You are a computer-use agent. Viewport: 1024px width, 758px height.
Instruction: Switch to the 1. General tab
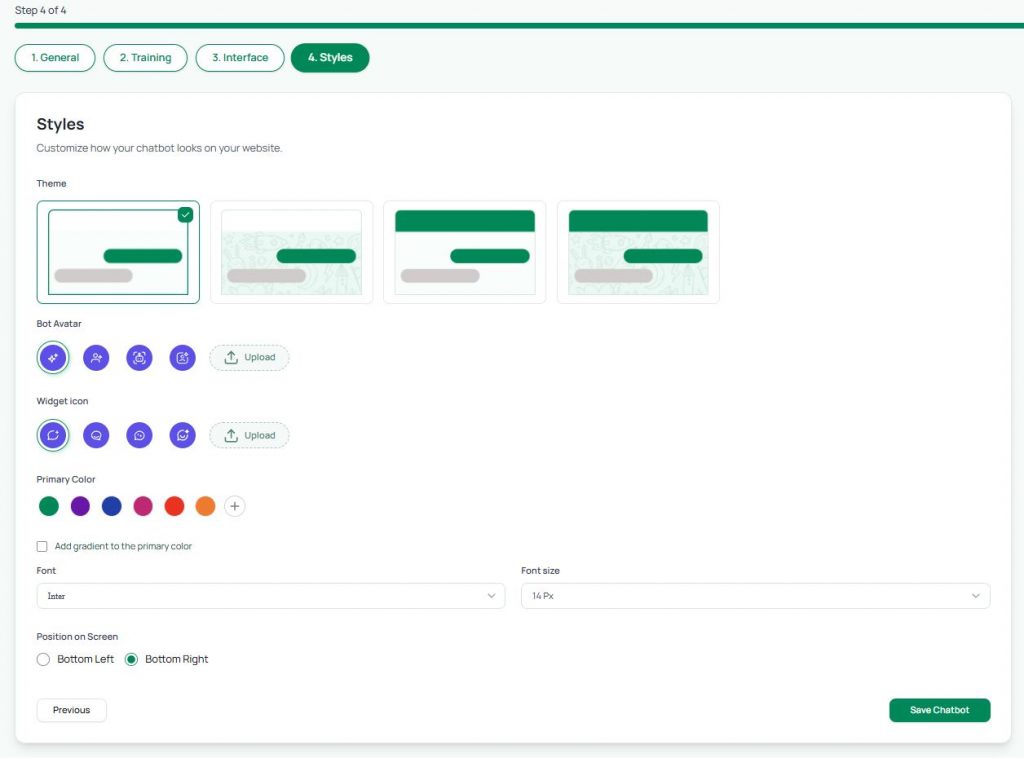(x=55, y=57)
